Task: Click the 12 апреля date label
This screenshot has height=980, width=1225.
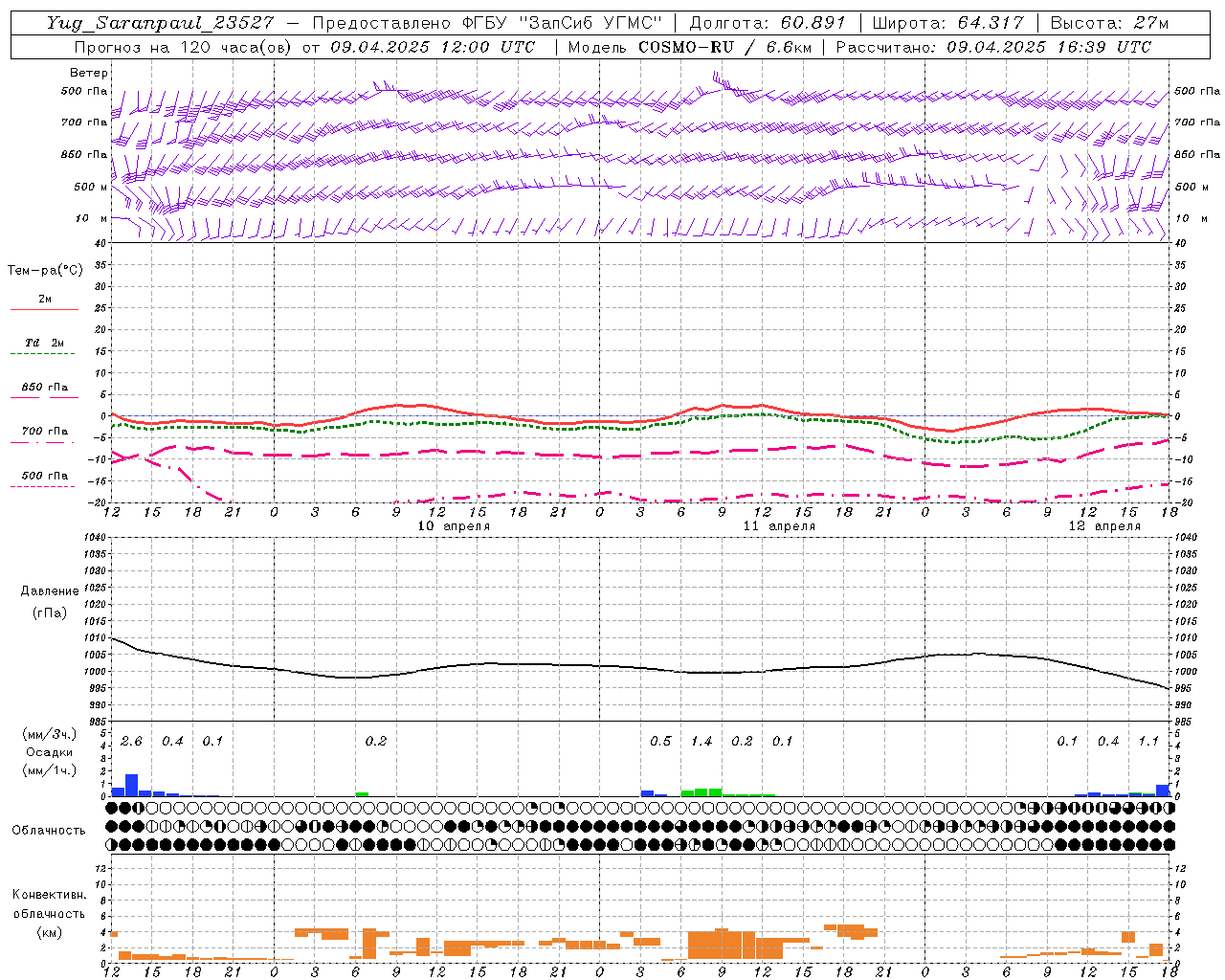Action: (1104, 526)
